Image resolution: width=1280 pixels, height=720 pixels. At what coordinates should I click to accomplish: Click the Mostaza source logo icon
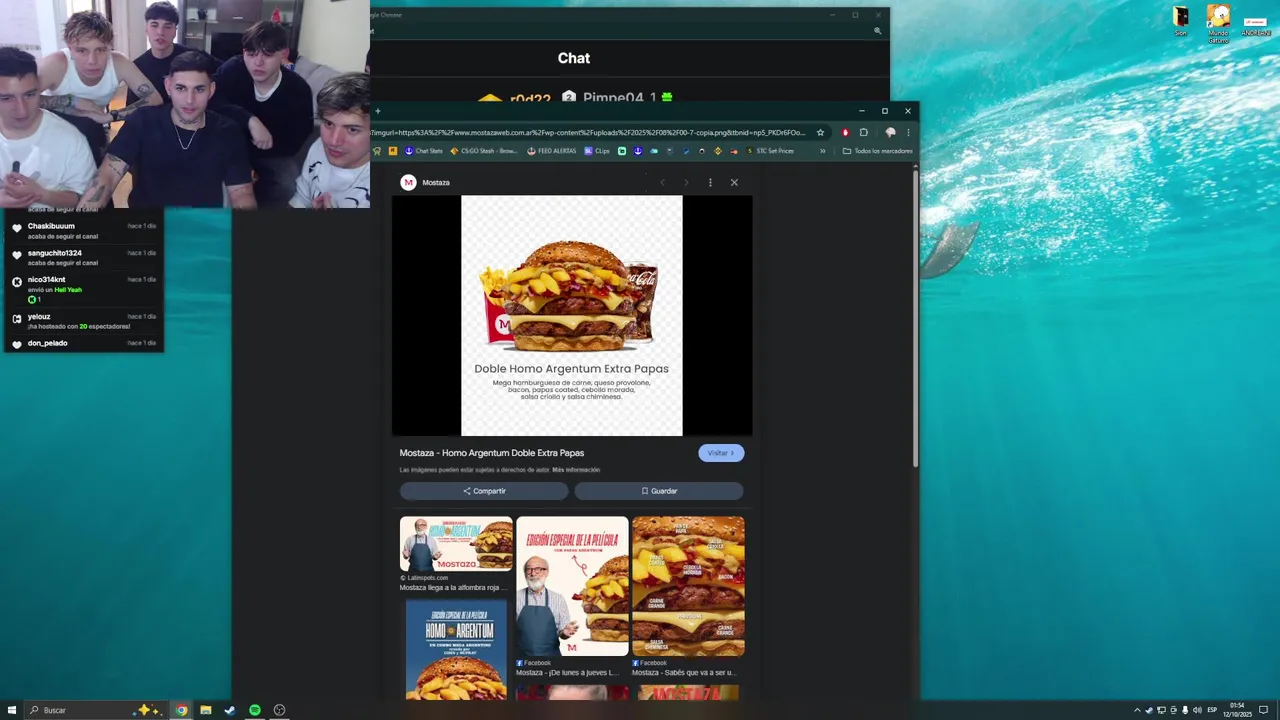(x=408, y=182)
